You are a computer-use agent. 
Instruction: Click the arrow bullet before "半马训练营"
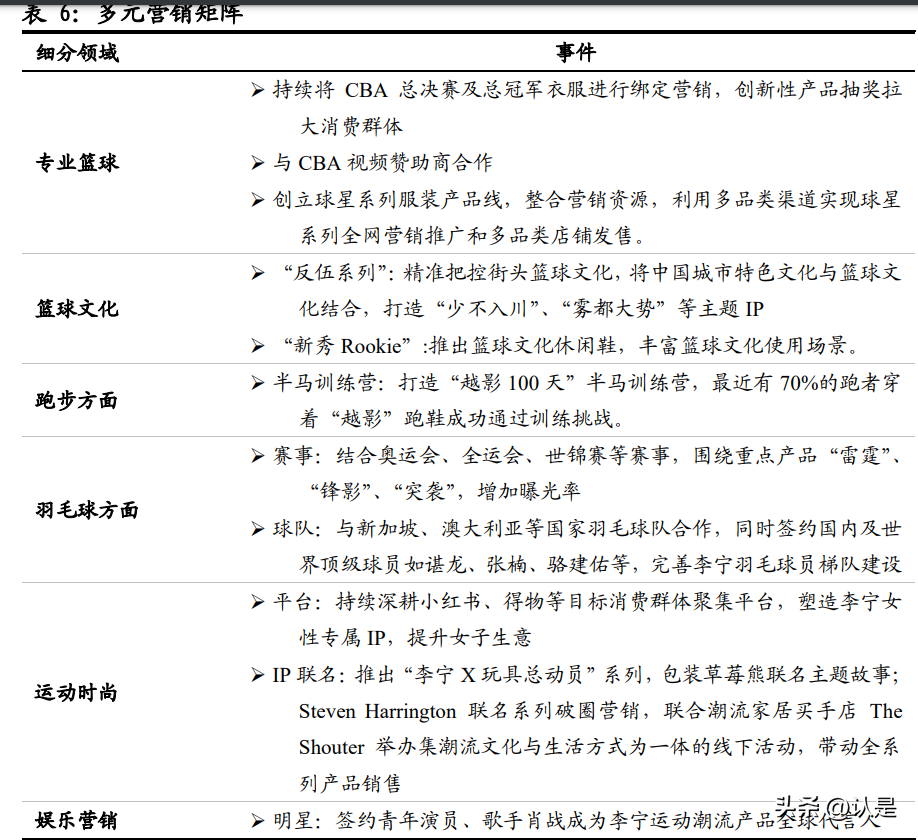point(258,382)
